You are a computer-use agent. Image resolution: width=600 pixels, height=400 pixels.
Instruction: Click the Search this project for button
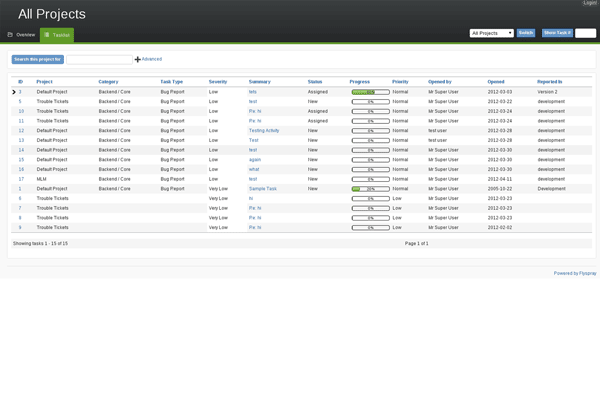[x=37, y=59]
